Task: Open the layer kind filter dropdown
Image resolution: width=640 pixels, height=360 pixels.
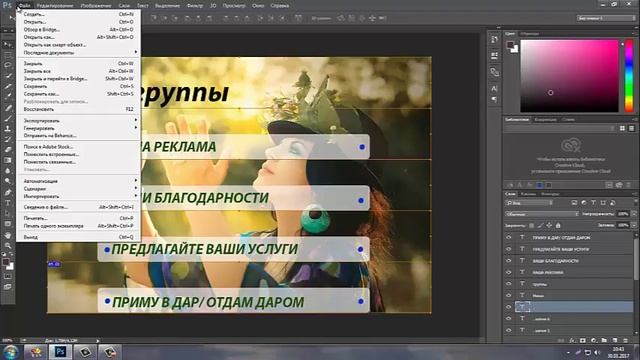Action: 529,203
